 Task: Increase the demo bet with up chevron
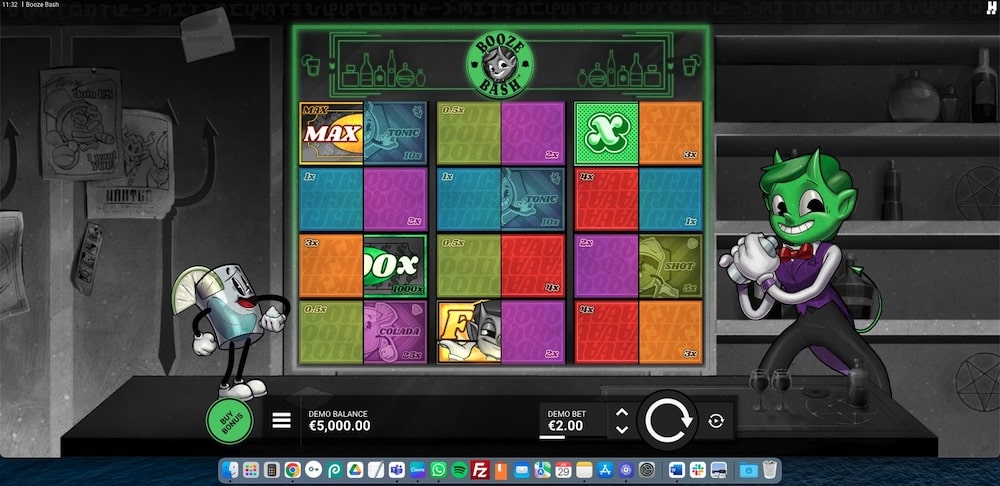coord(622,413)
